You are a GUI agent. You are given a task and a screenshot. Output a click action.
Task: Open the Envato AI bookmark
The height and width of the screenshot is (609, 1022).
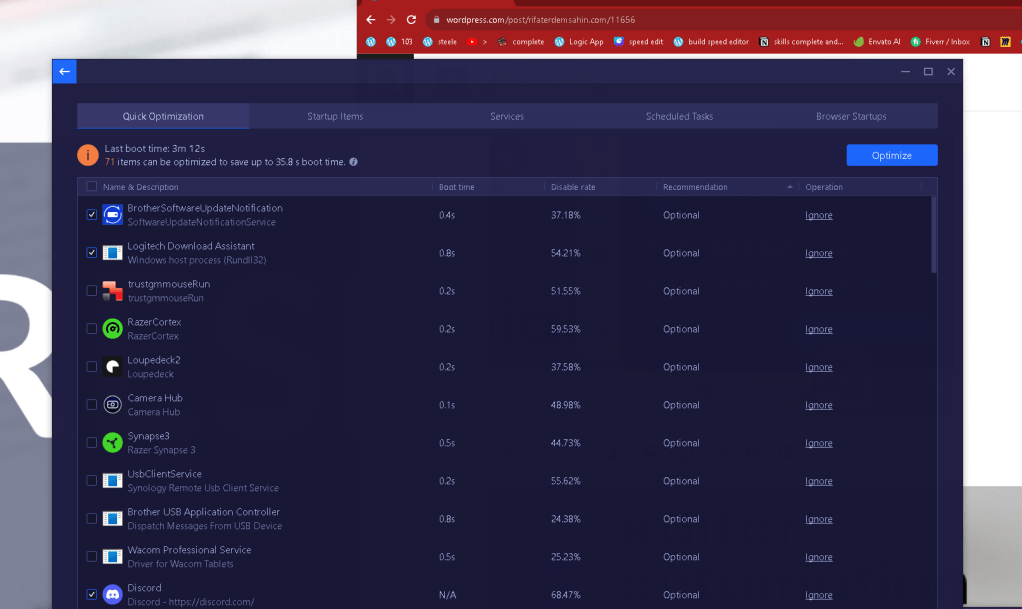877,42
